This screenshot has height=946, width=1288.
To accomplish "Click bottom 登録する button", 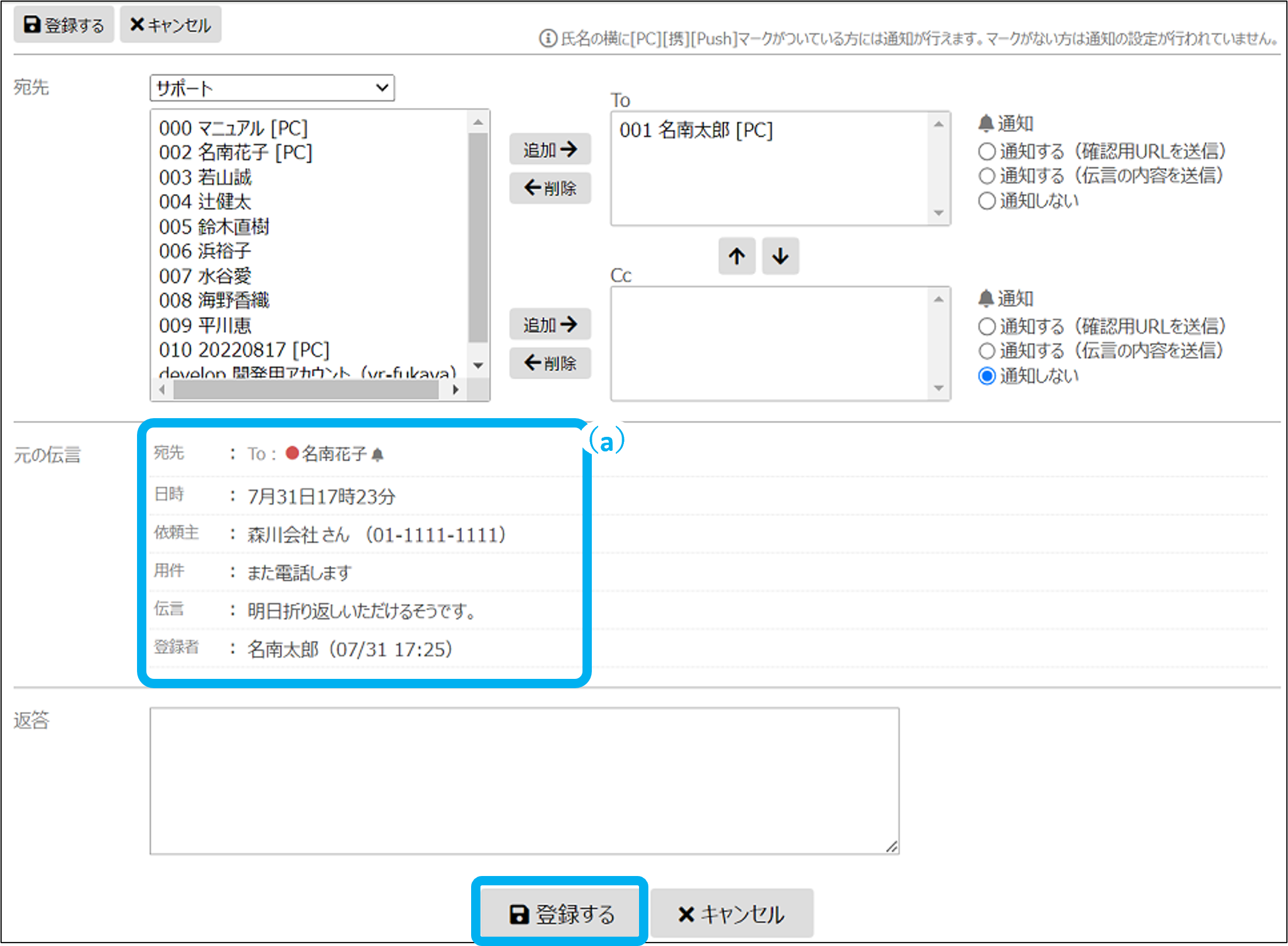I will 561,913.
